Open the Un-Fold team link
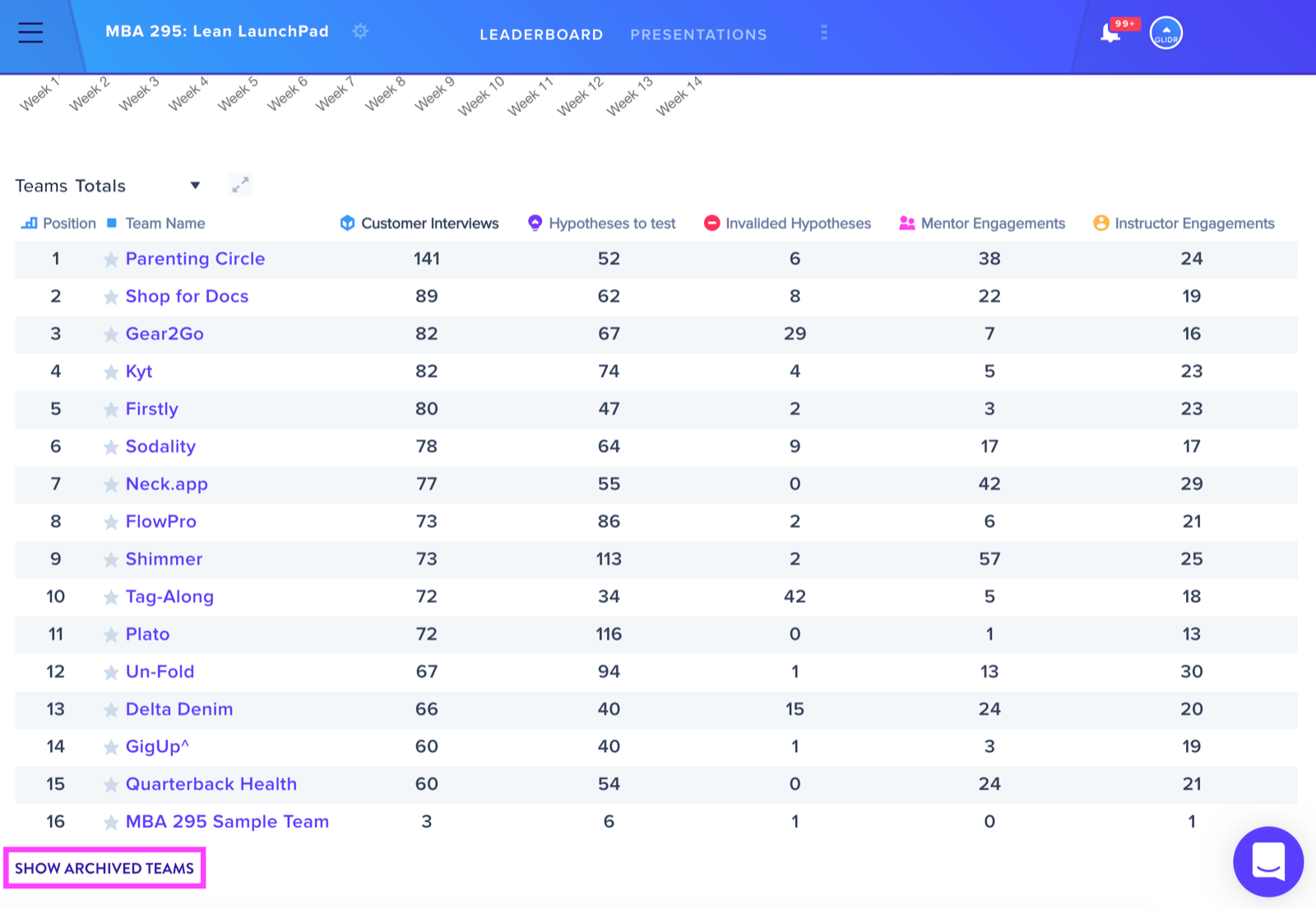The width and height of the screenshot is (1316, 909). pos(160,671)
